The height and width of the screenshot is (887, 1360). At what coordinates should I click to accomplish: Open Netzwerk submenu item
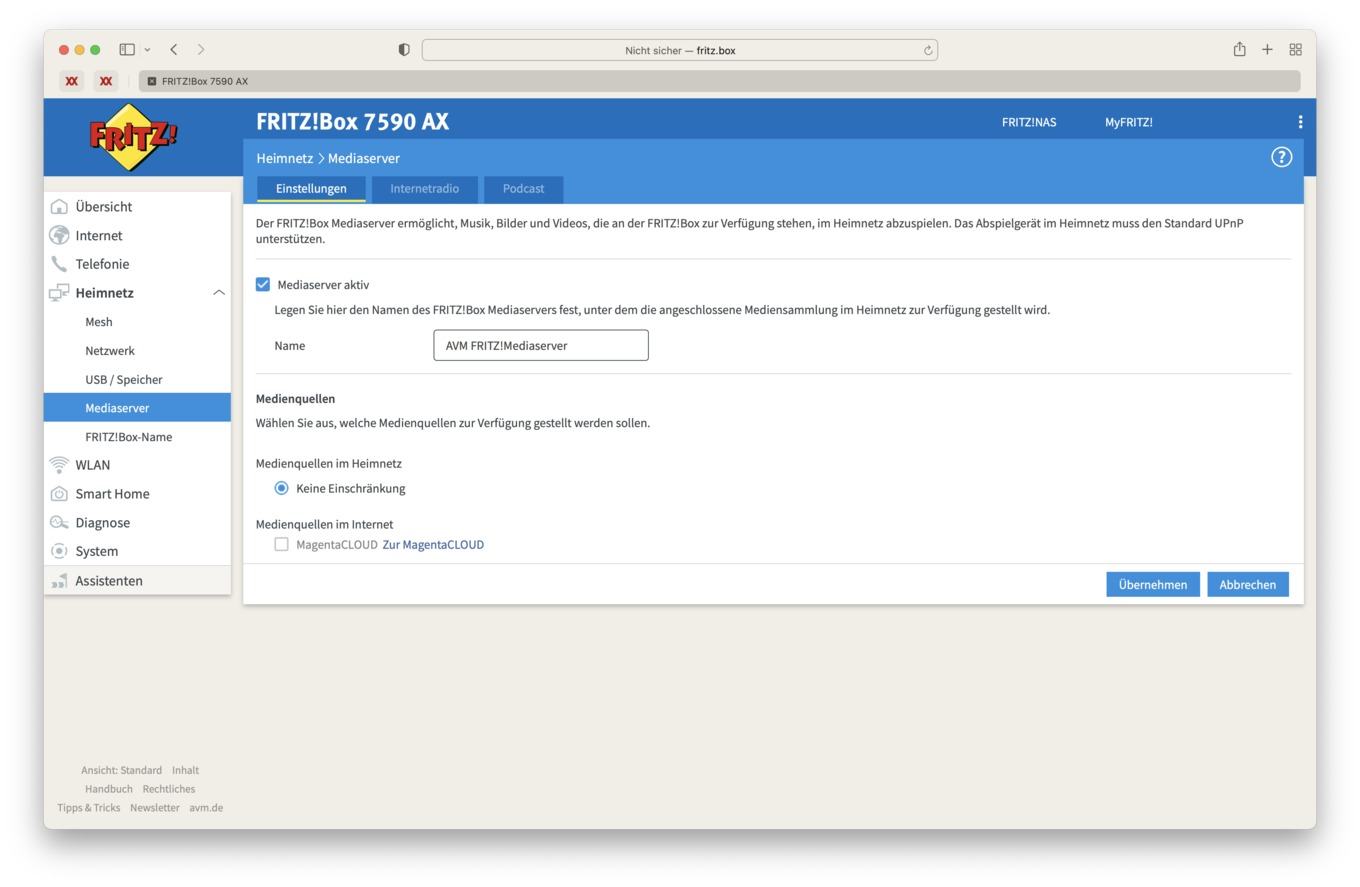110,351
